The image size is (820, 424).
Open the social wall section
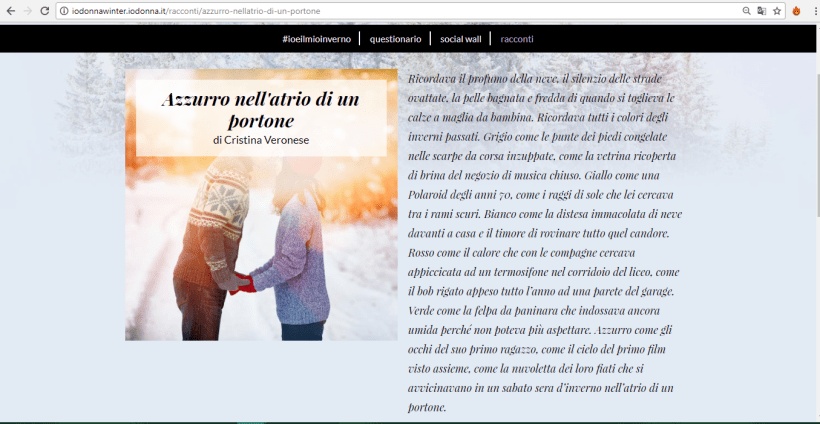(461, 39)
